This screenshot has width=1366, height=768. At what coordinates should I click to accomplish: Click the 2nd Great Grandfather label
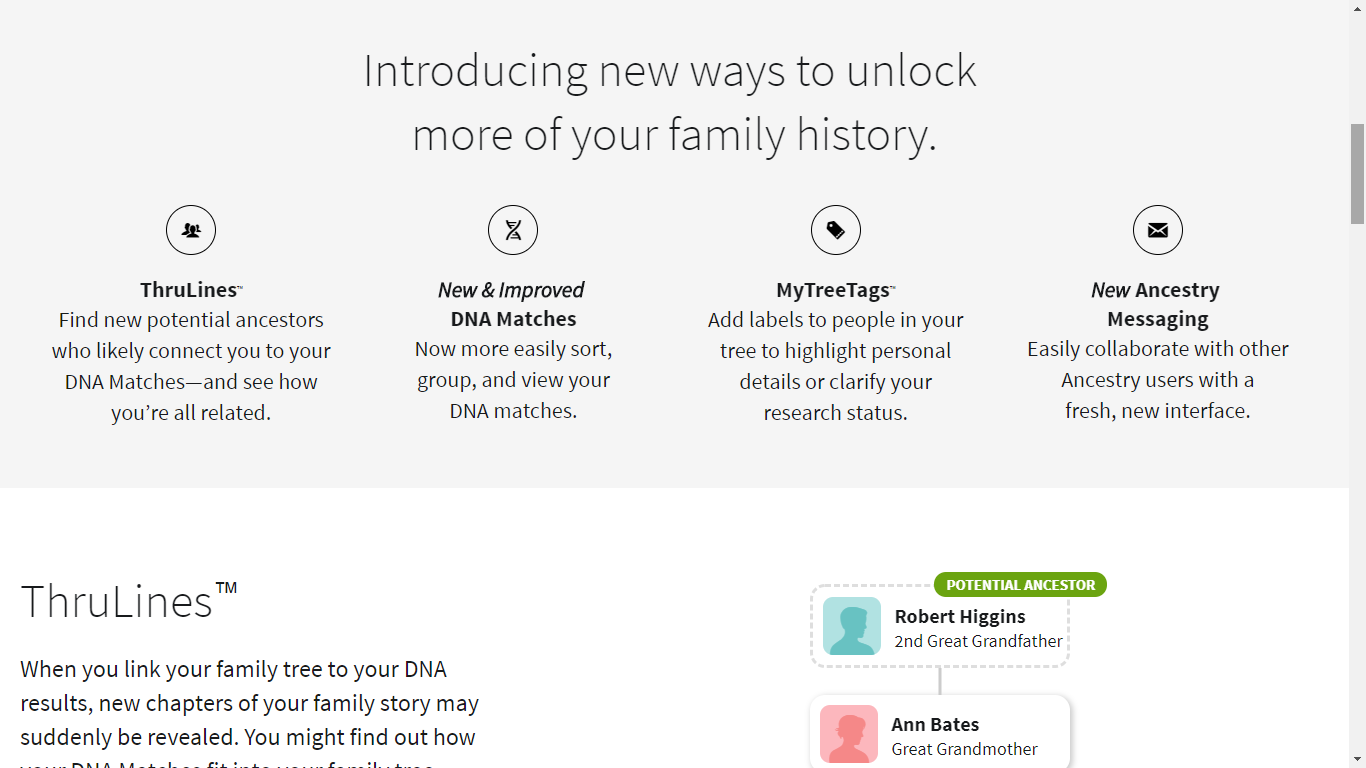coord(978,641)
